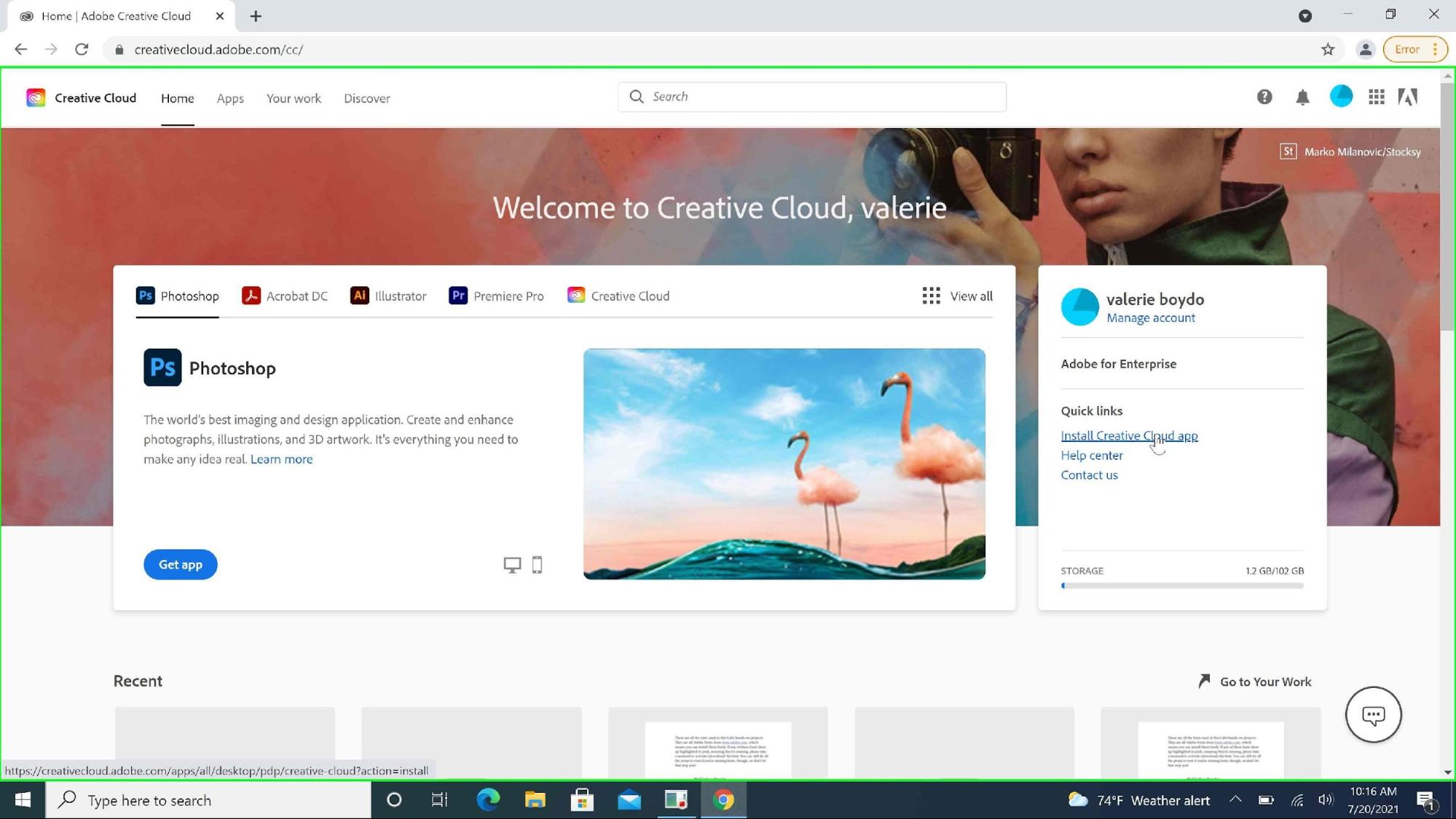
Task: Open the Help question mark icon
Action: pyautogui.click(x=1264, y=97)
